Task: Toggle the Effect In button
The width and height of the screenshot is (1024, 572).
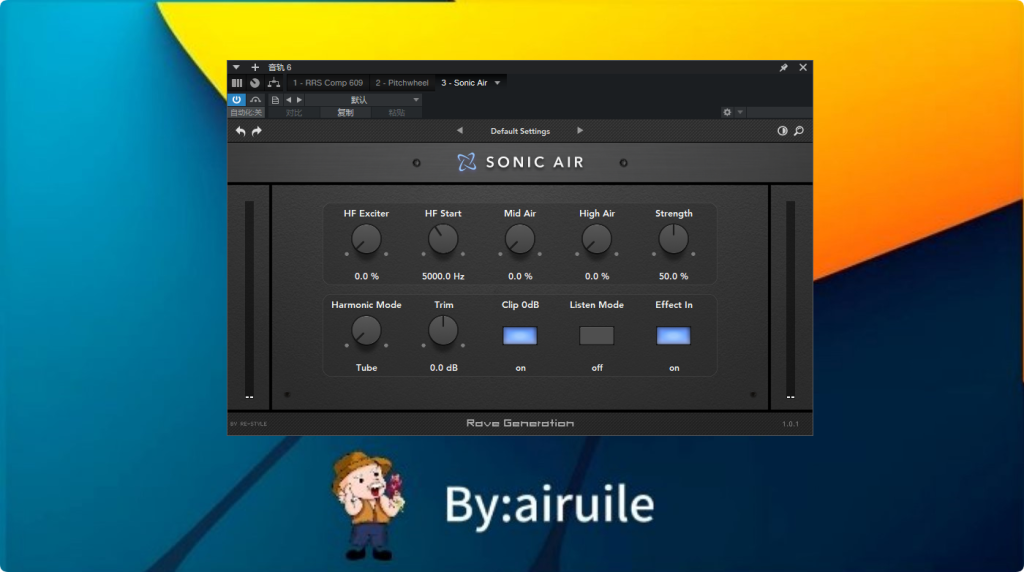Action: 673,336
